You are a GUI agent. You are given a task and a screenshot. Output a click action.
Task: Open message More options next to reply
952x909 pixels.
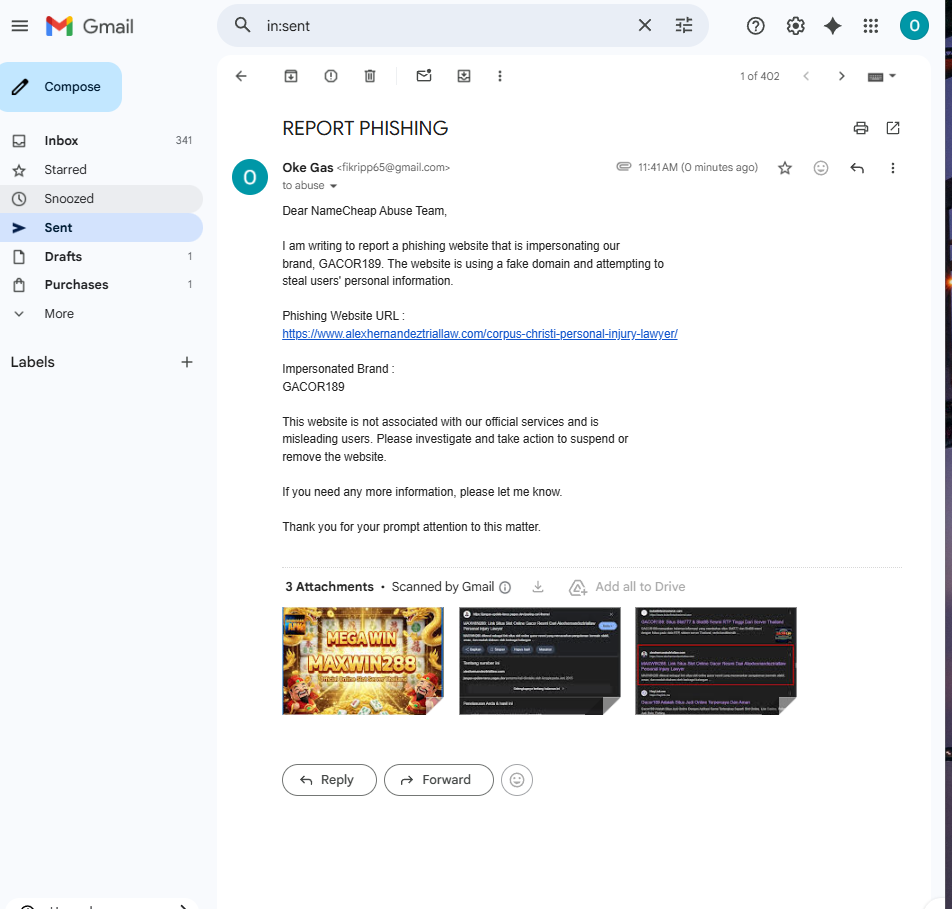(x=892, y=168)
